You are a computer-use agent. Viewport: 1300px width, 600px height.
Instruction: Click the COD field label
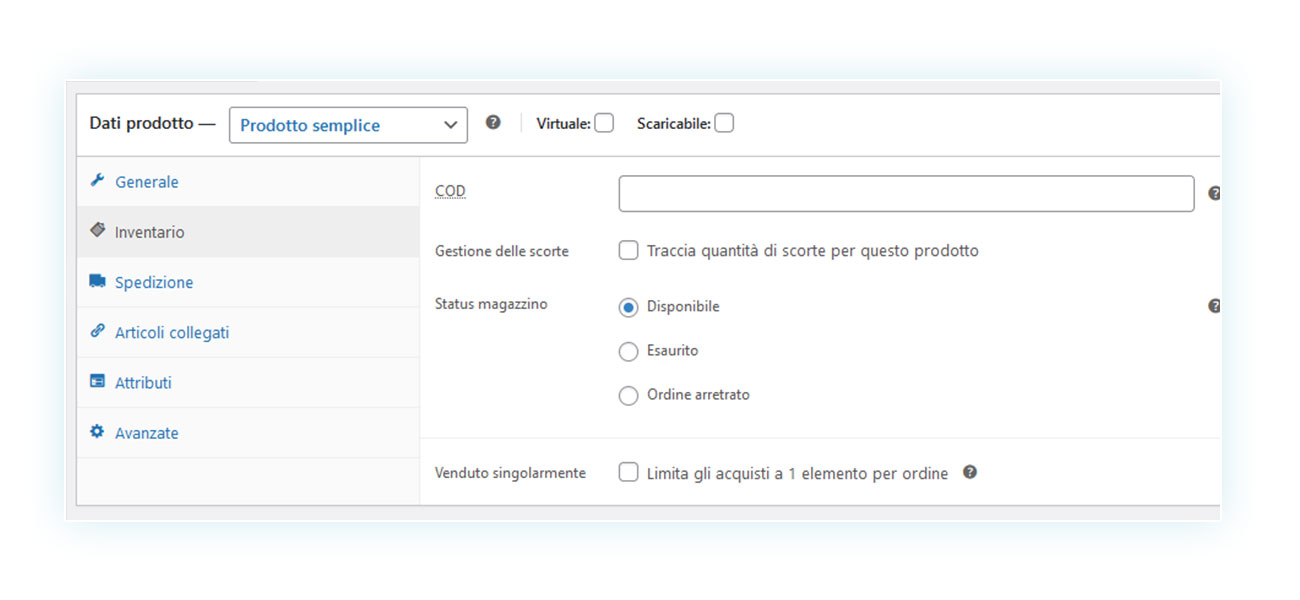pos(450,191)
